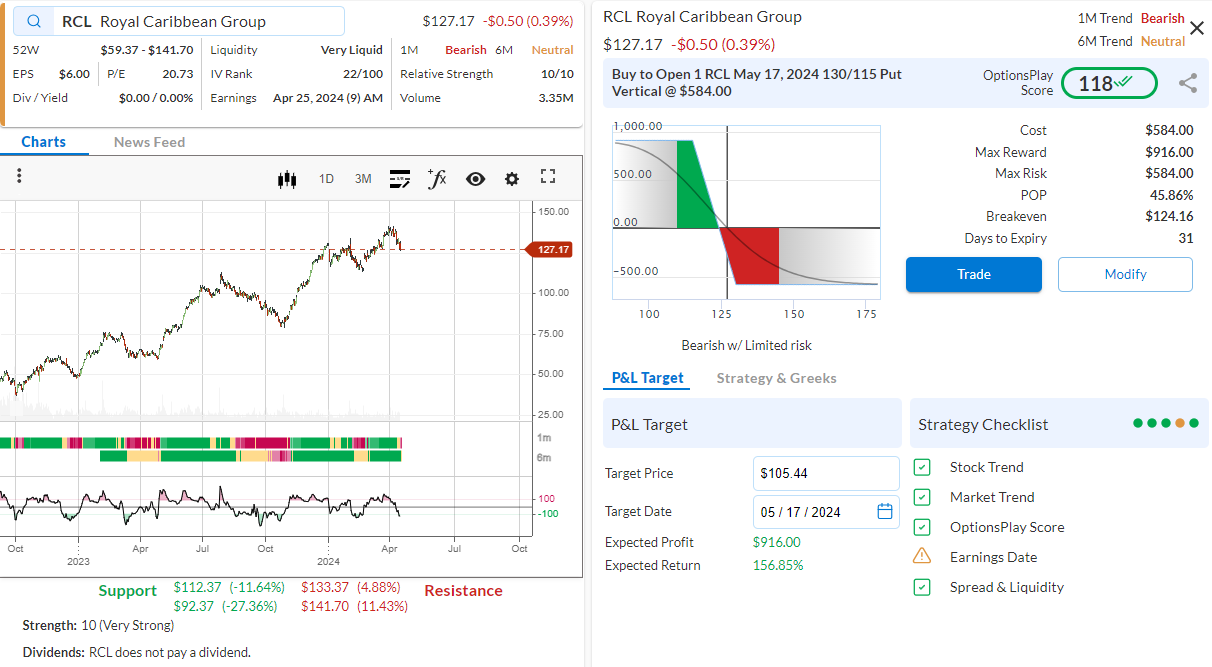
Task: Click the P/E value 20.73
Action: pos(178,74)
